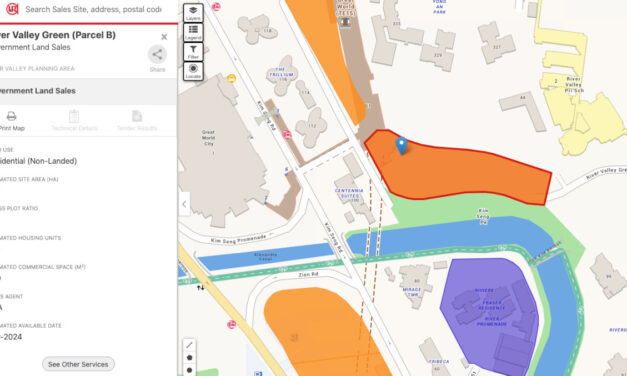Screen dimensions: 627x376
Task: Open the Tender Results tab
Action: 137,121
